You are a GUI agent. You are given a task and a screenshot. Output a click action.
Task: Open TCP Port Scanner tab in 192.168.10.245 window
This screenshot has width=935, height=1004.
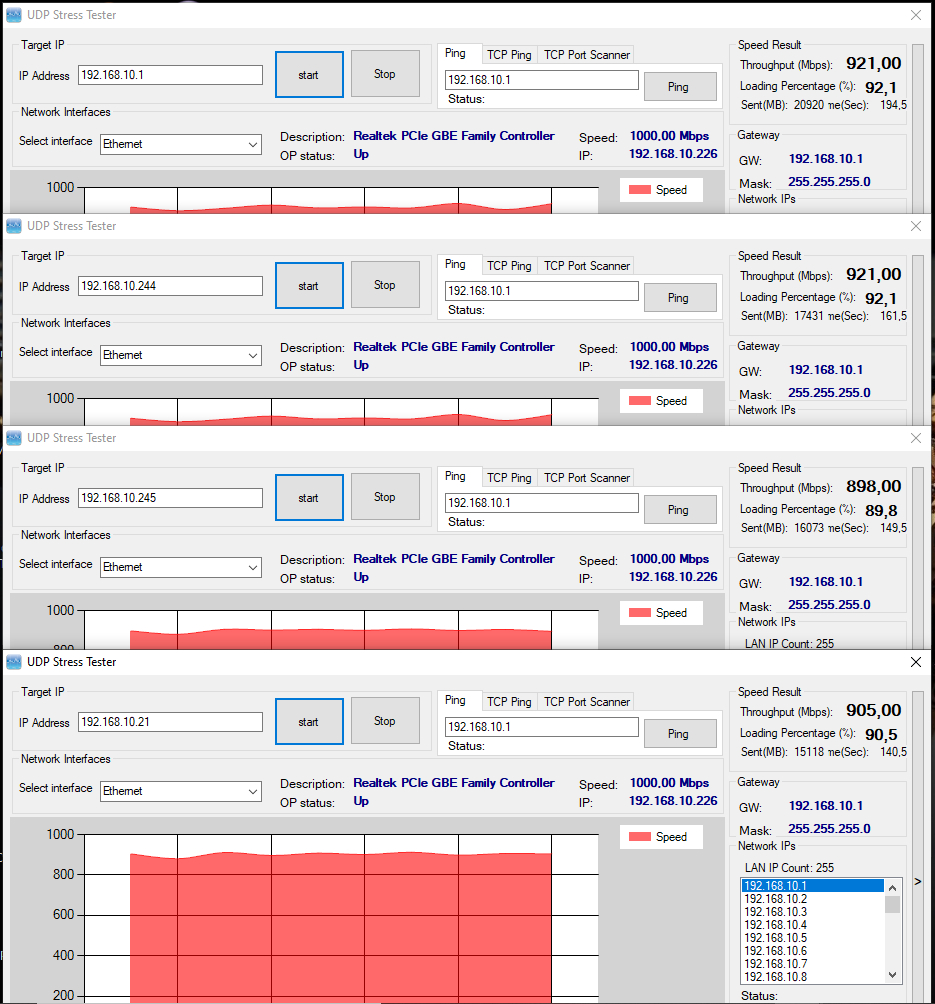[587, 478]
